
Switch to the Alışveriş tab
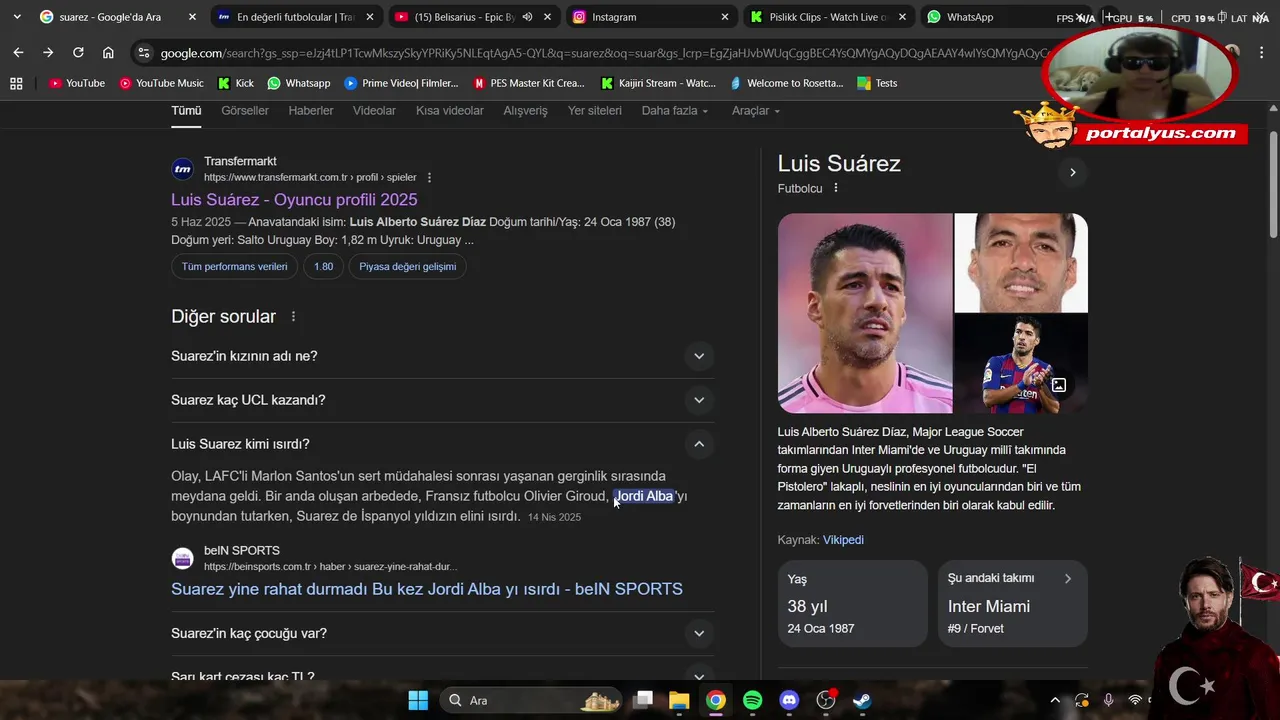[525, 111]
